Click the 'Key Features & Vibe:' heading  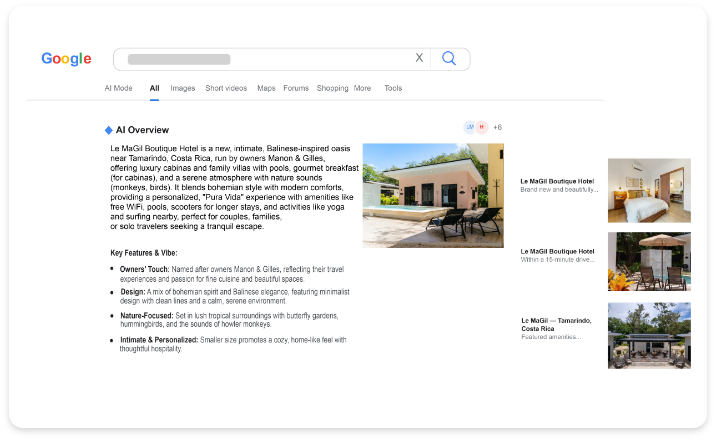(144, 253)
